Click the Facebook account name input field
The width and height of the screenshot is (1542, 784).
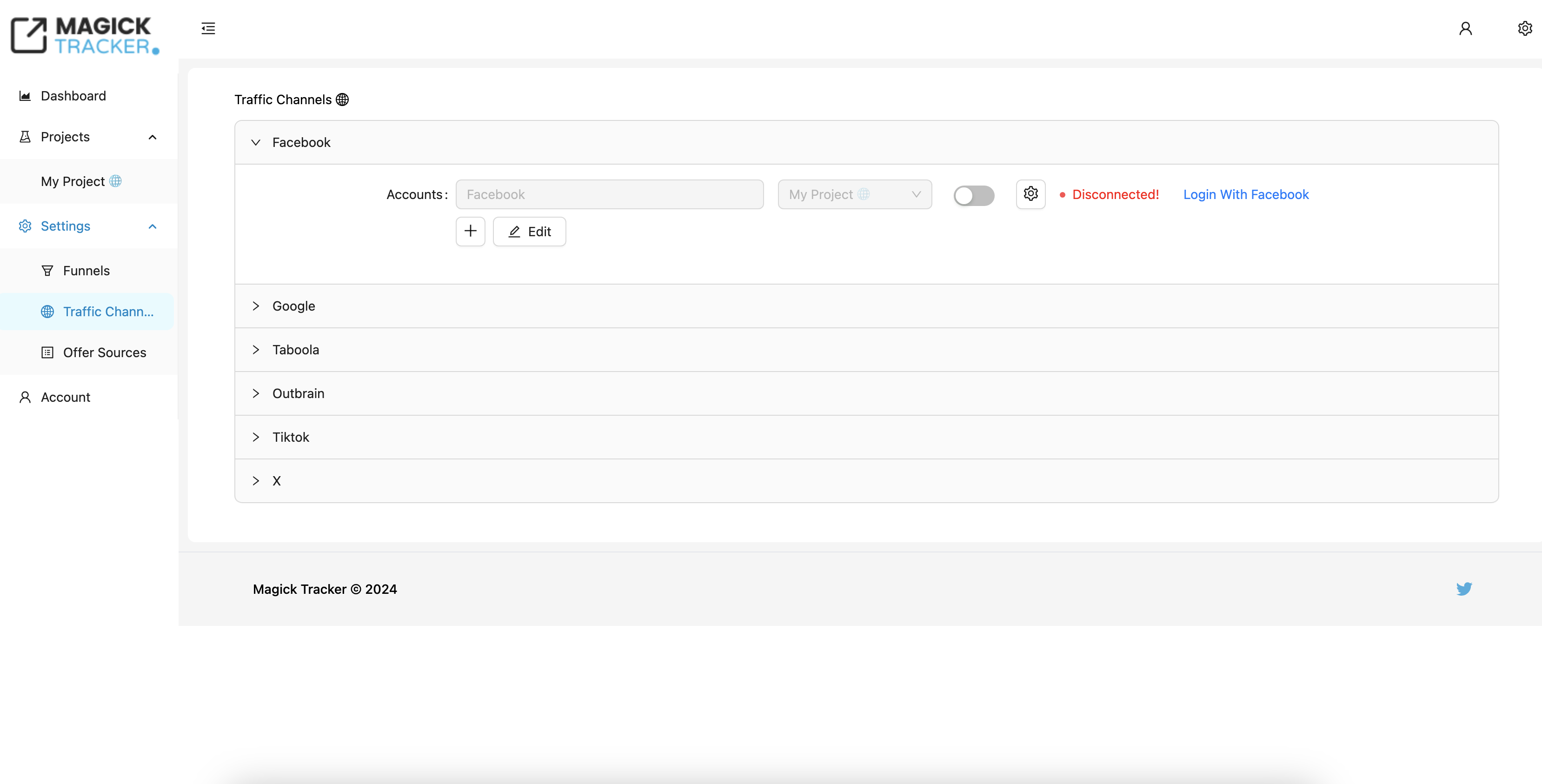(609, 194)
